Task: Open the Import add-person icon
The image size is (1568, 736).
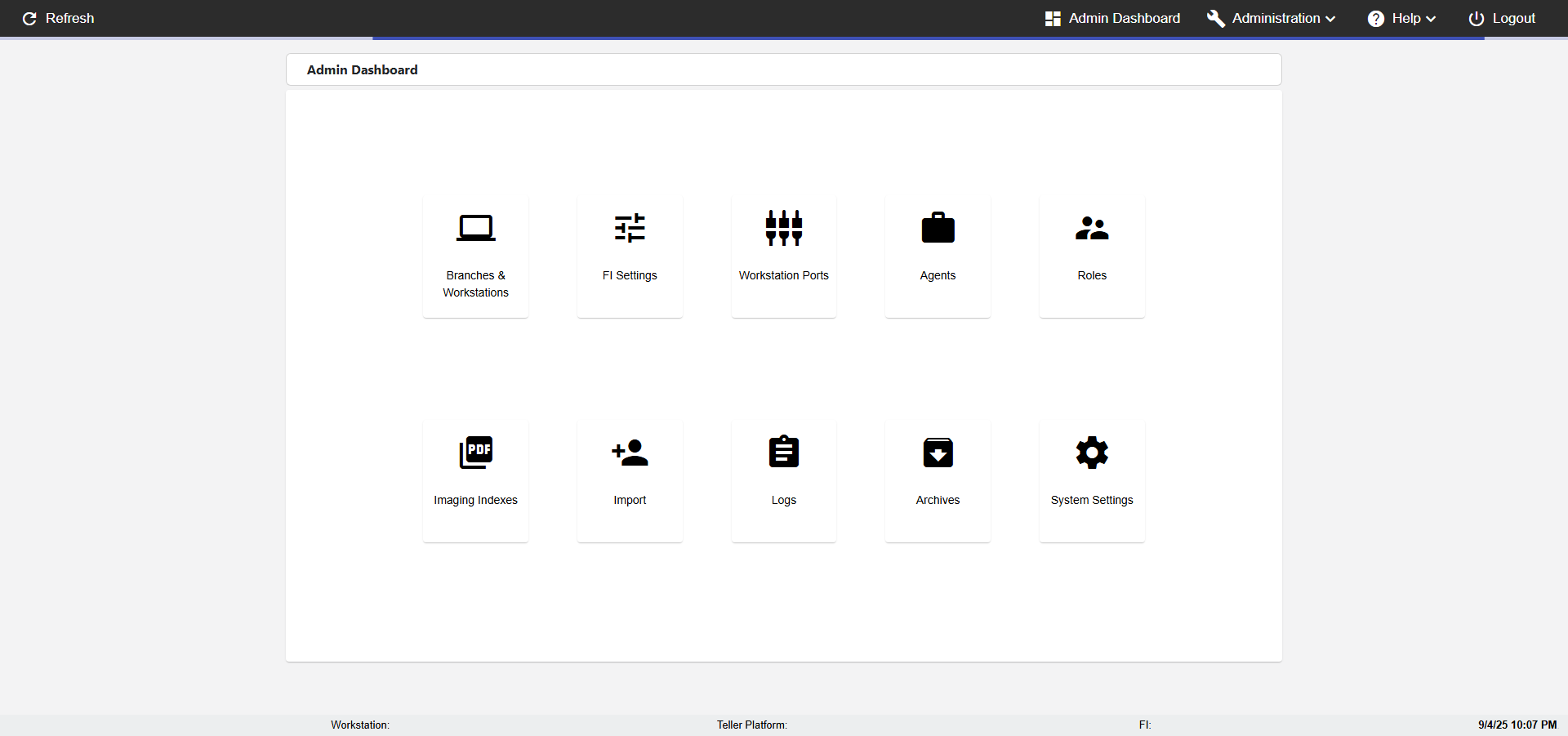Action: (630, 453)
